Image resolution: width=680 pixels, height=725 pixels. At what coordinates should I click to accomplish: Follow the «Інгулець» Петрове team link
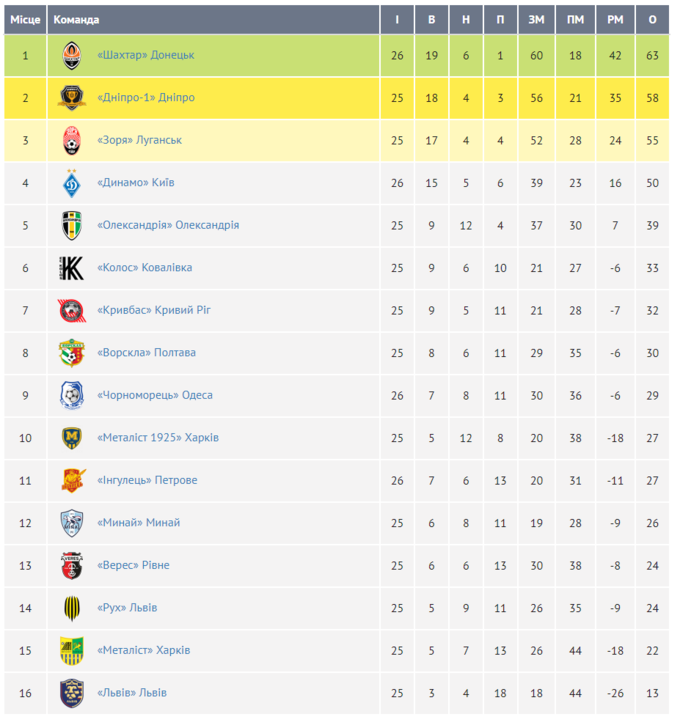(x=147, y=481)
